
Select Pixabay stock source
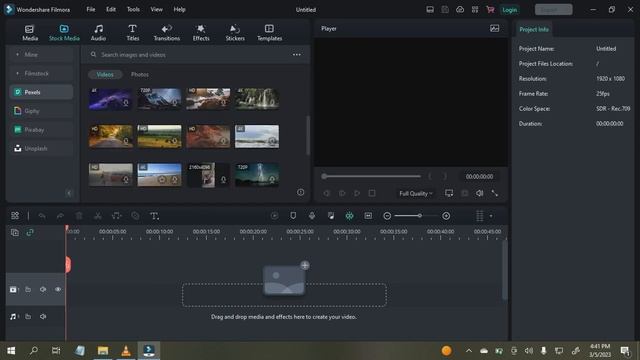point(41,130)
